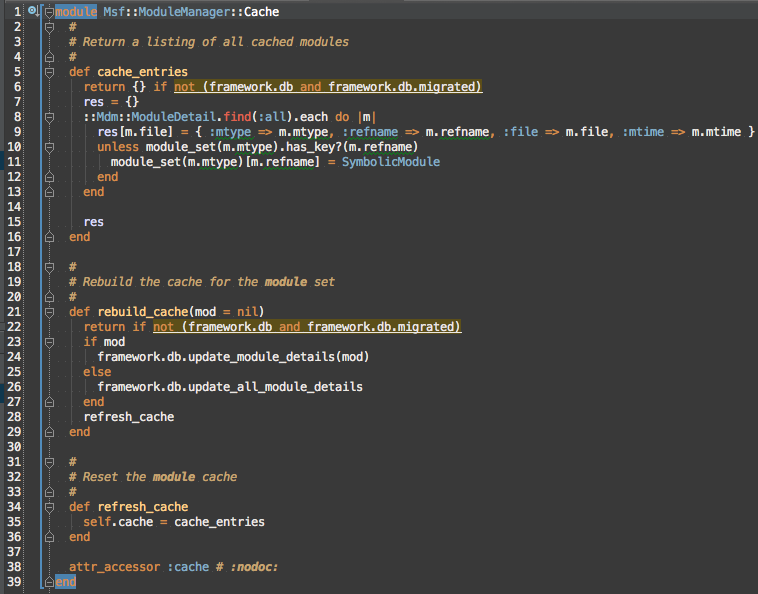The height and width of the screenshot is (594, 758).
Task: Click 'framework.db.update_module_details(mod)' on line 24
Action: point(233,356)
